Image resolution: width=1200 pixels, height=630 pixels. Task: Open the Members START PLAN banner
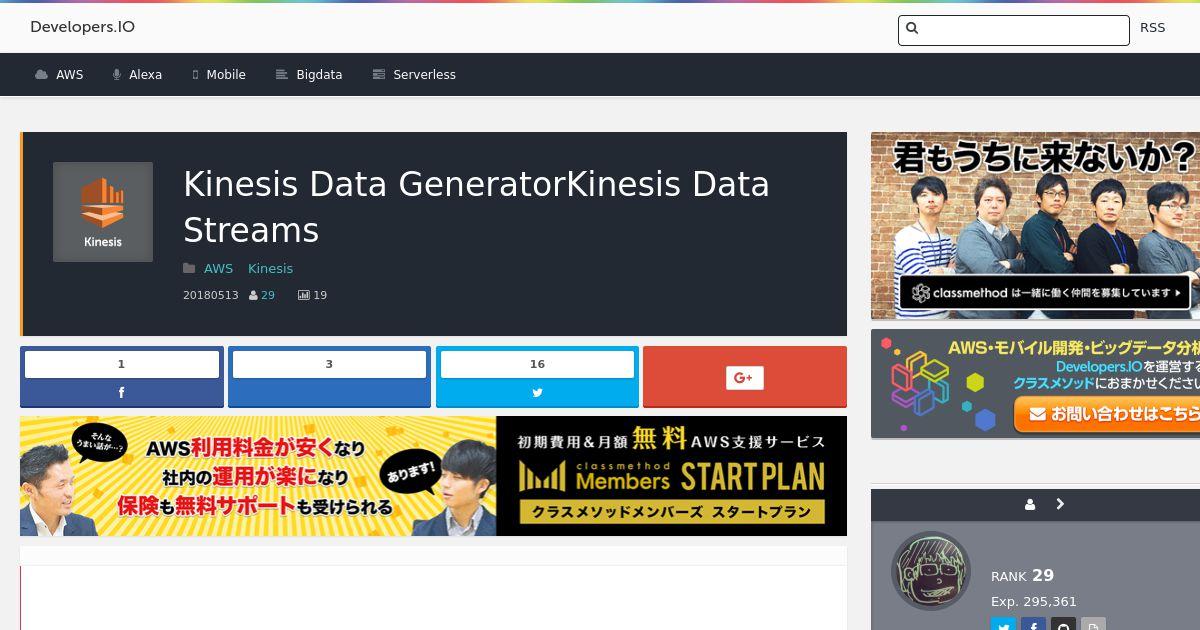(x=433, y=476)
